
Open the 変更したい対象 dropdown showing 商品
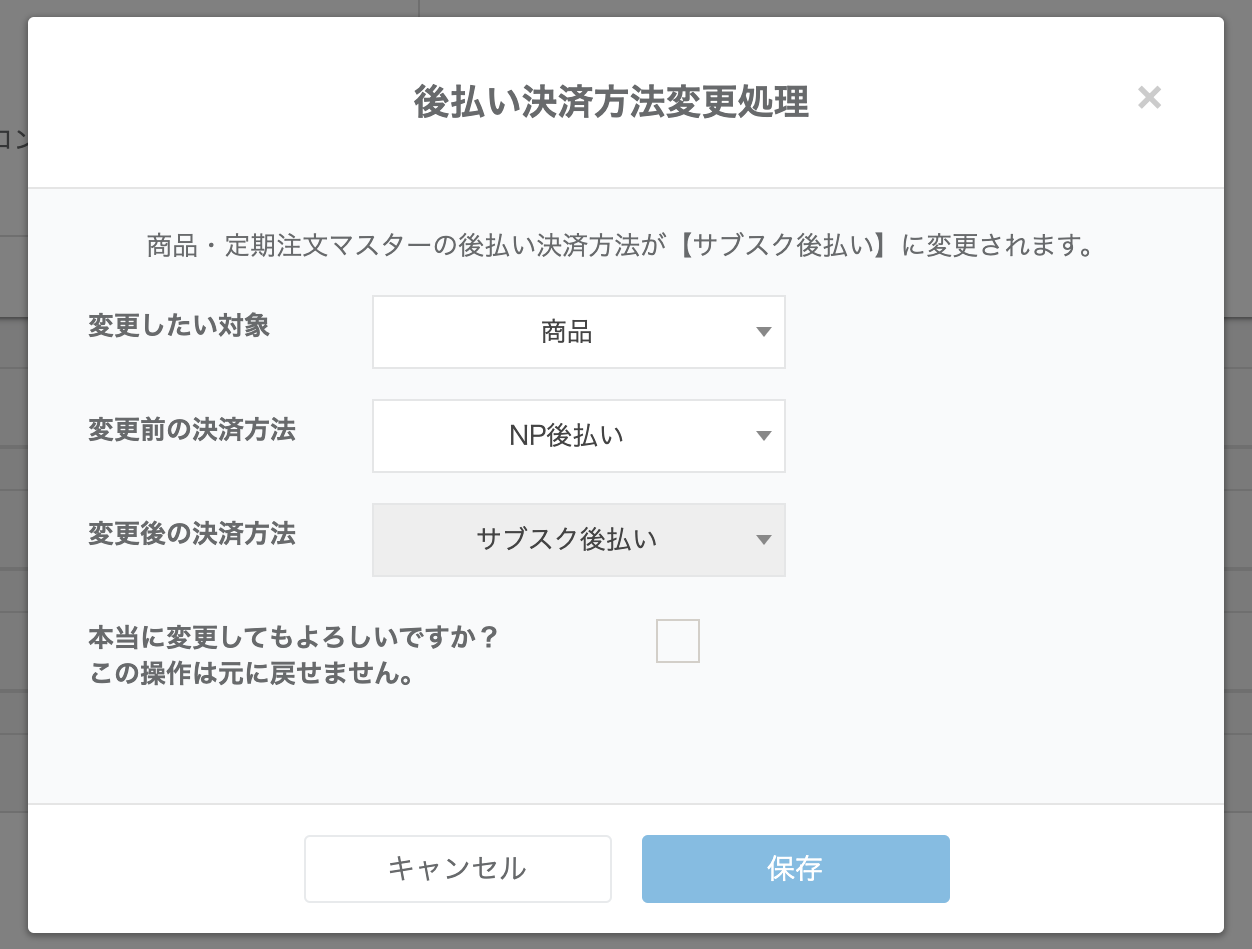[567, 332]
